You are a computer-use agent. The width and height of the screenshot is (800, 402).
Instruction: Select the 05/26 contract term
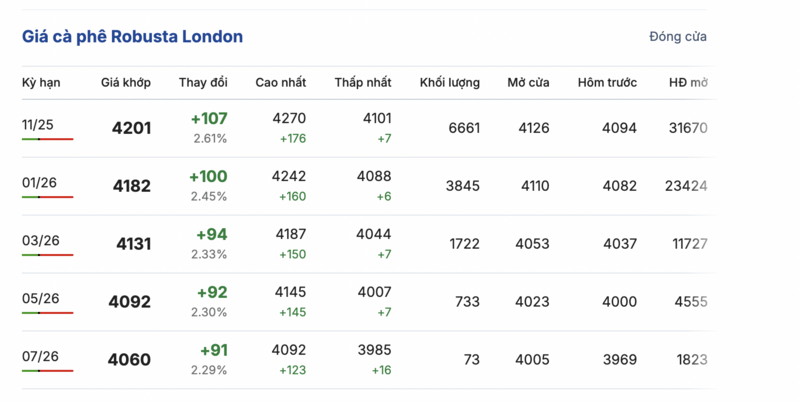coord(40,298)
